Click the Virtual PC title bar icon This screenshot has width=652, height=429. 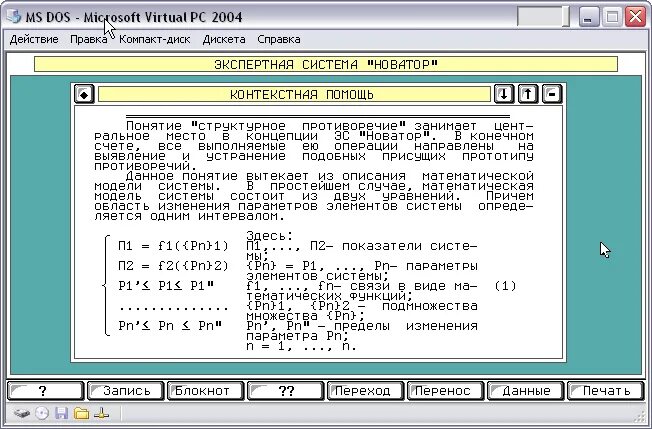point(14,17)
